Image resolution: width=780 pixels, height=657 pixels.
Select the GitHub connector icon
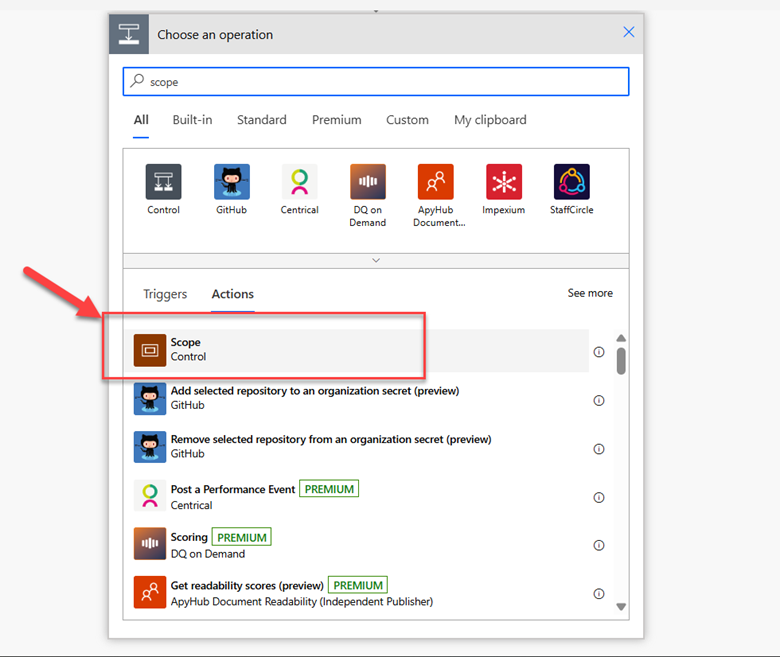[x=231, y=182]
